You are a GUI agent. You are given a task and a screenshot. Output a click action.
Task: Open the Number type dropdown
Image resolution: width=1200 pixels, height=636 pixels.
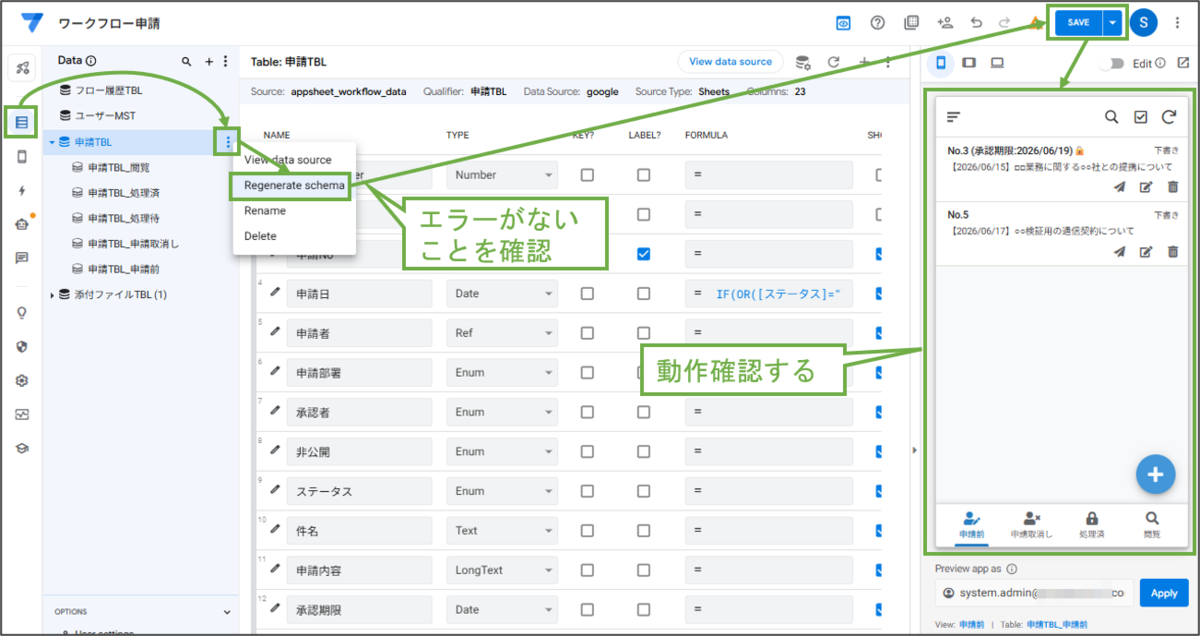pyautogui.click(x=502, y=175)
